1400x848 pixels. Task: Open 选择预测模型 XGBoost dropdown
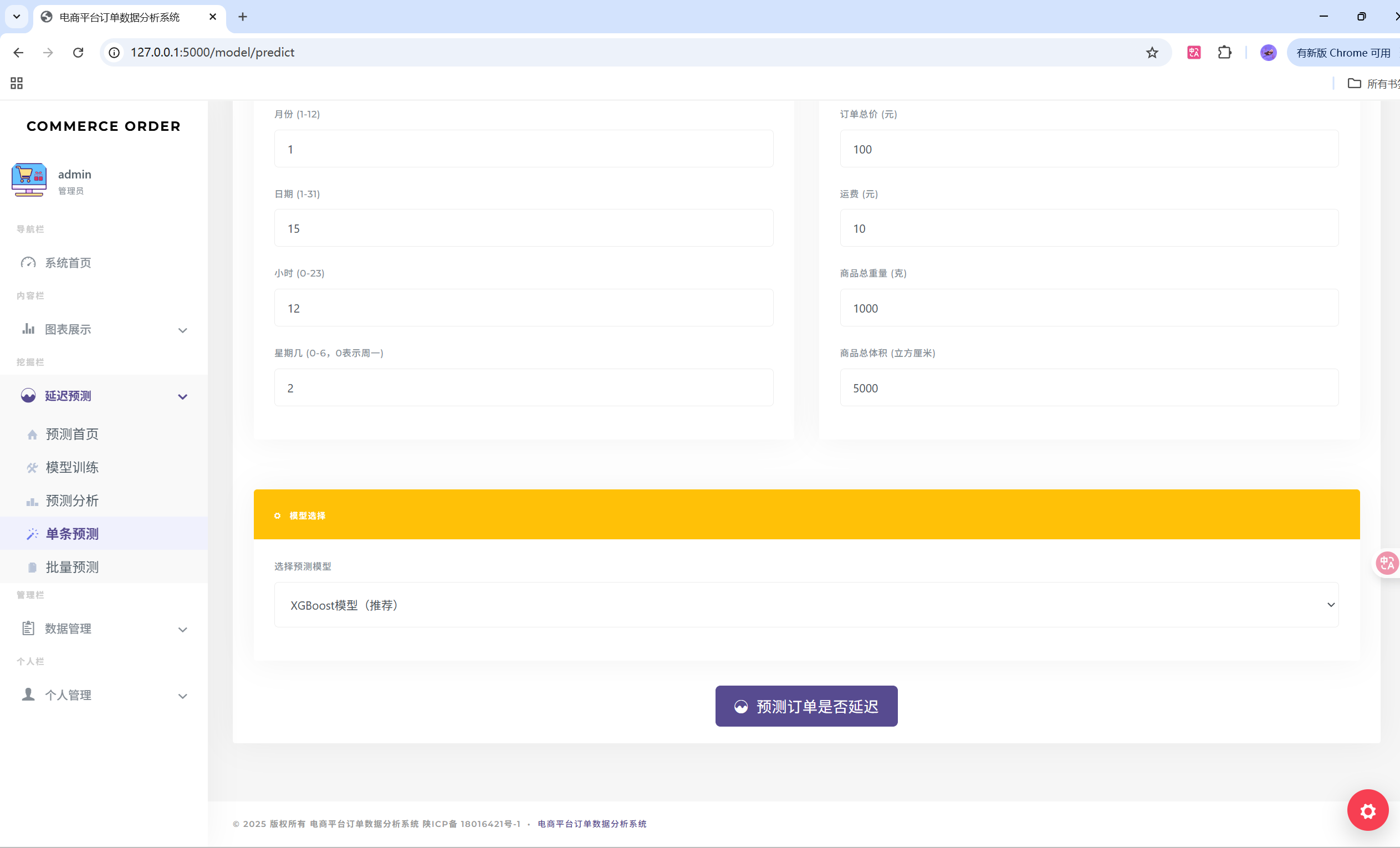point(806,605)
